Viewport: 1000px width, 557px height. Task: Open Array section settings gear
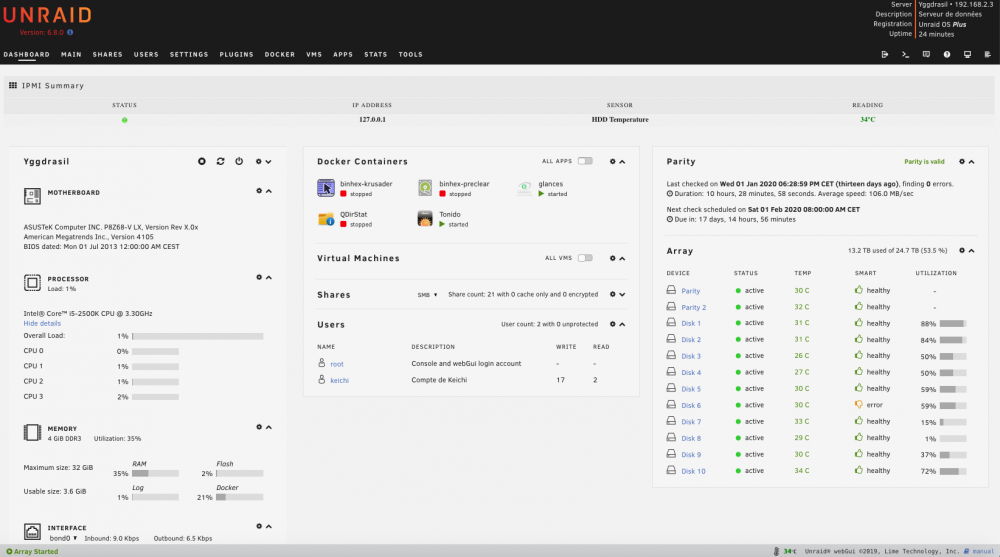click(962, 251)
